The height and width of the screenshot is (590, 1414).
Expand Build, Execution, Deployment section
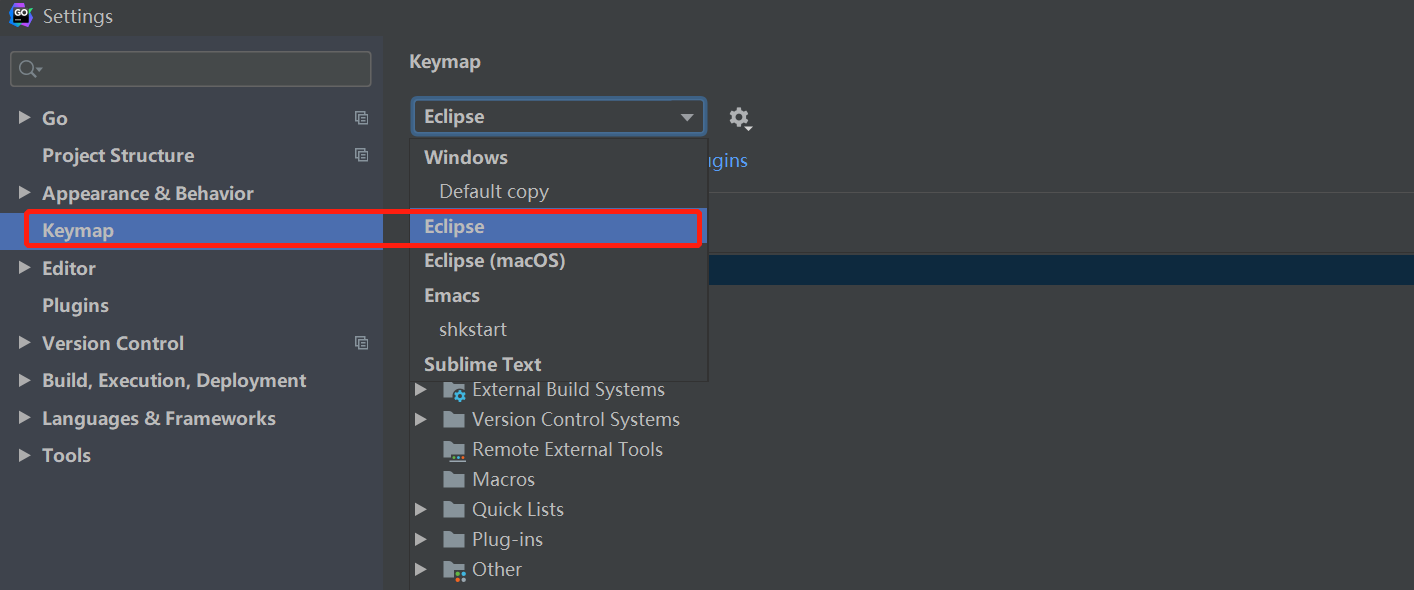(x=24, y=380)
